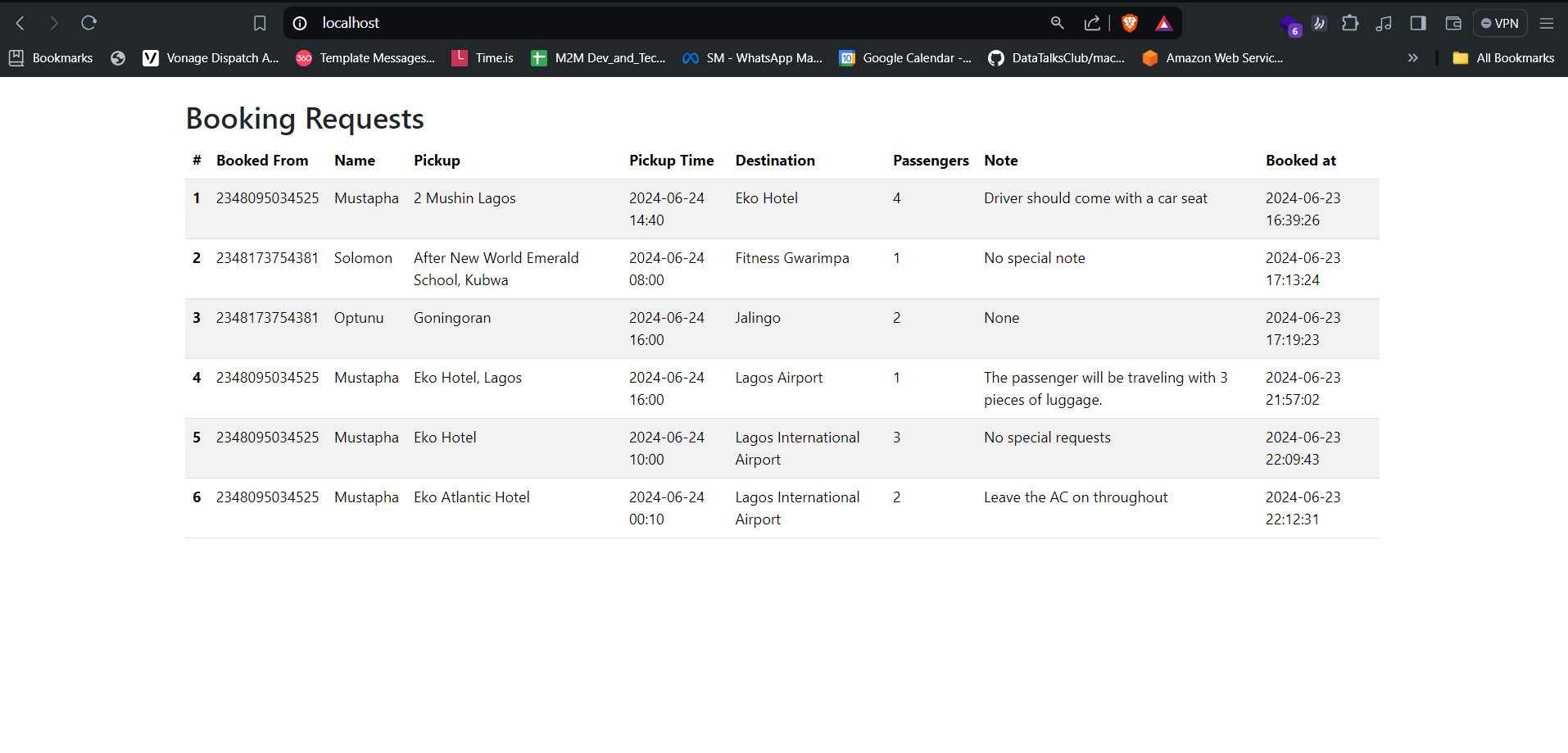This screenshot has width=1568, height=753.
Task: Reload the localhost page
Action: pyautogui.click(x=88, y=22)
